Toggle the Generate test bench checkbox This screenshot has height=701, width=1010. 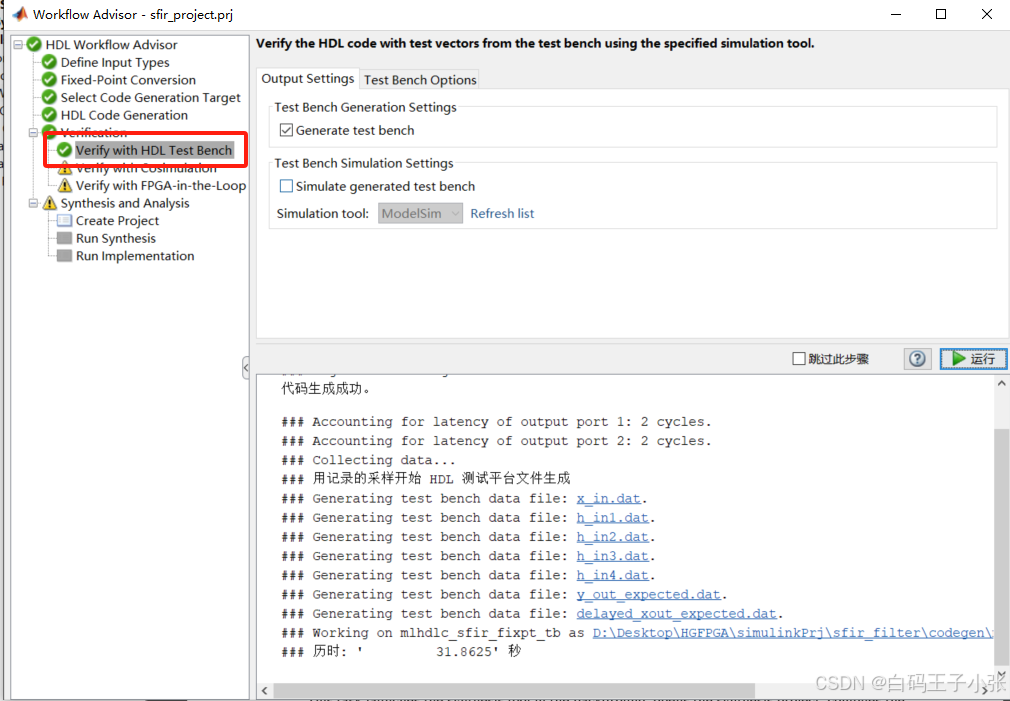[x=286, y=130]
